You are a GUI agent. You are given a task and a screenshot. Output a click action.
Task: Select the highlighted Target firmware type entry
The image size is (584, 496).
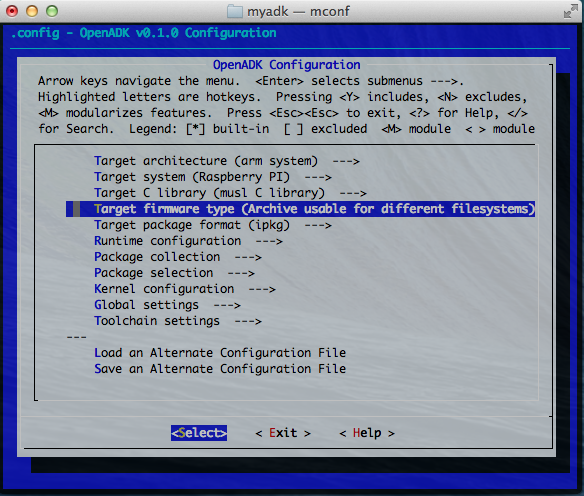(x=301, y=209)
